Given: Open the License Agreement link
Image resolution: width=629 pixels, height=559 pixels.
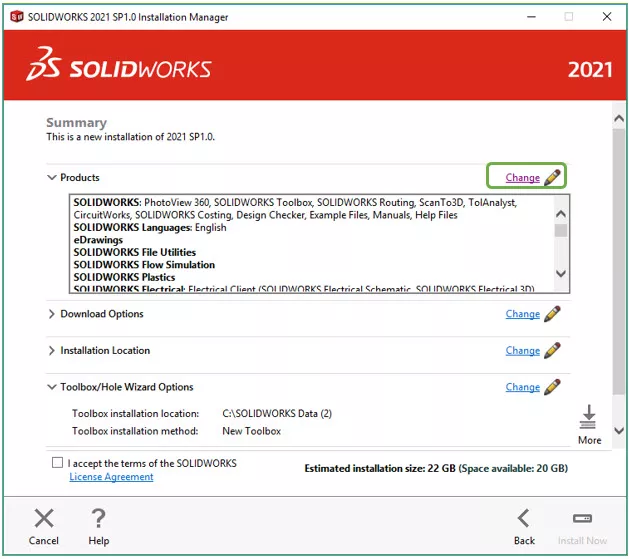Looking at the screenshot, I should (111, 477).
